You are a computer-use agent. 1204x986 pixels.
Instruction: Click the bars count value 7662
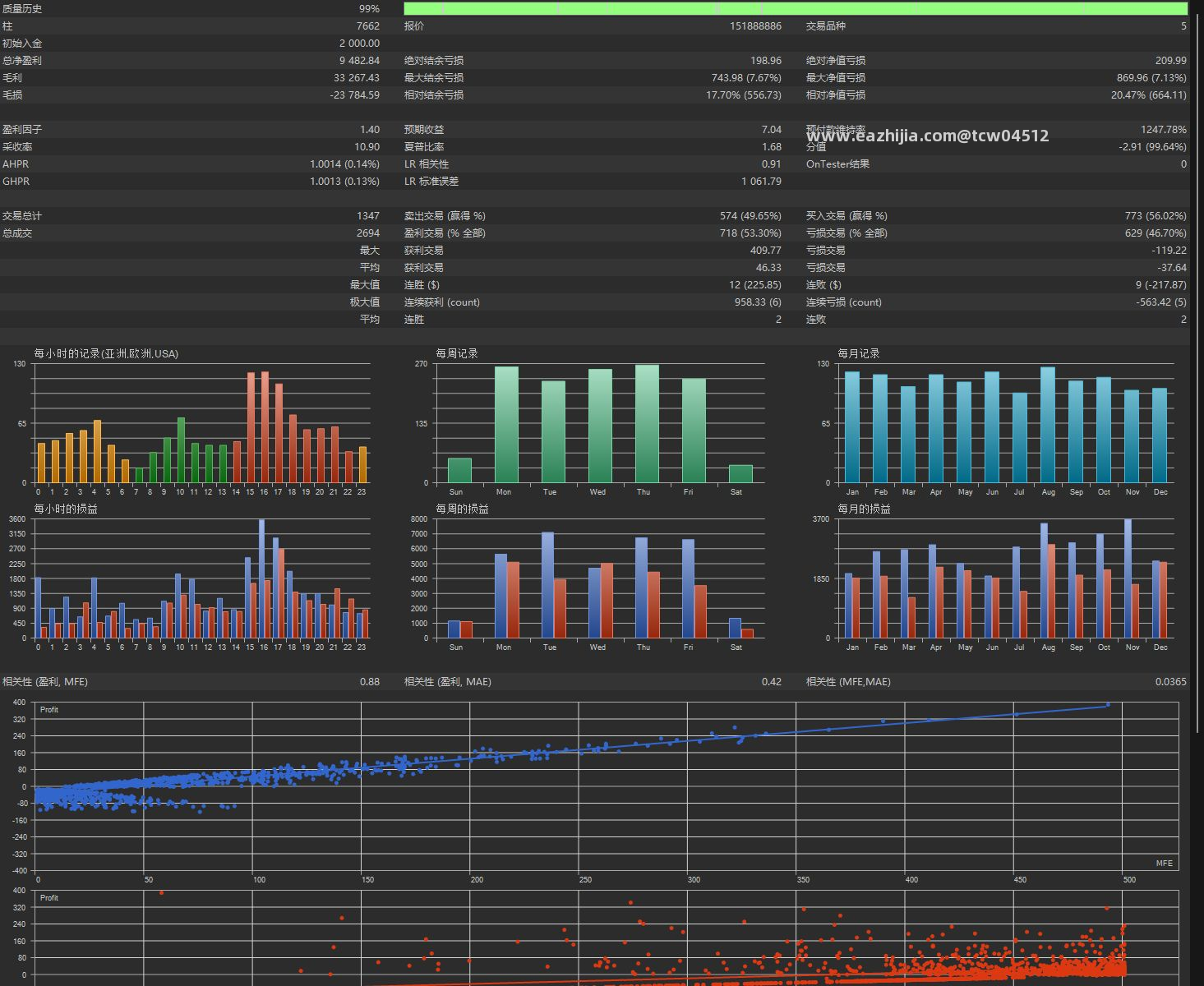(x=367, y=26)
